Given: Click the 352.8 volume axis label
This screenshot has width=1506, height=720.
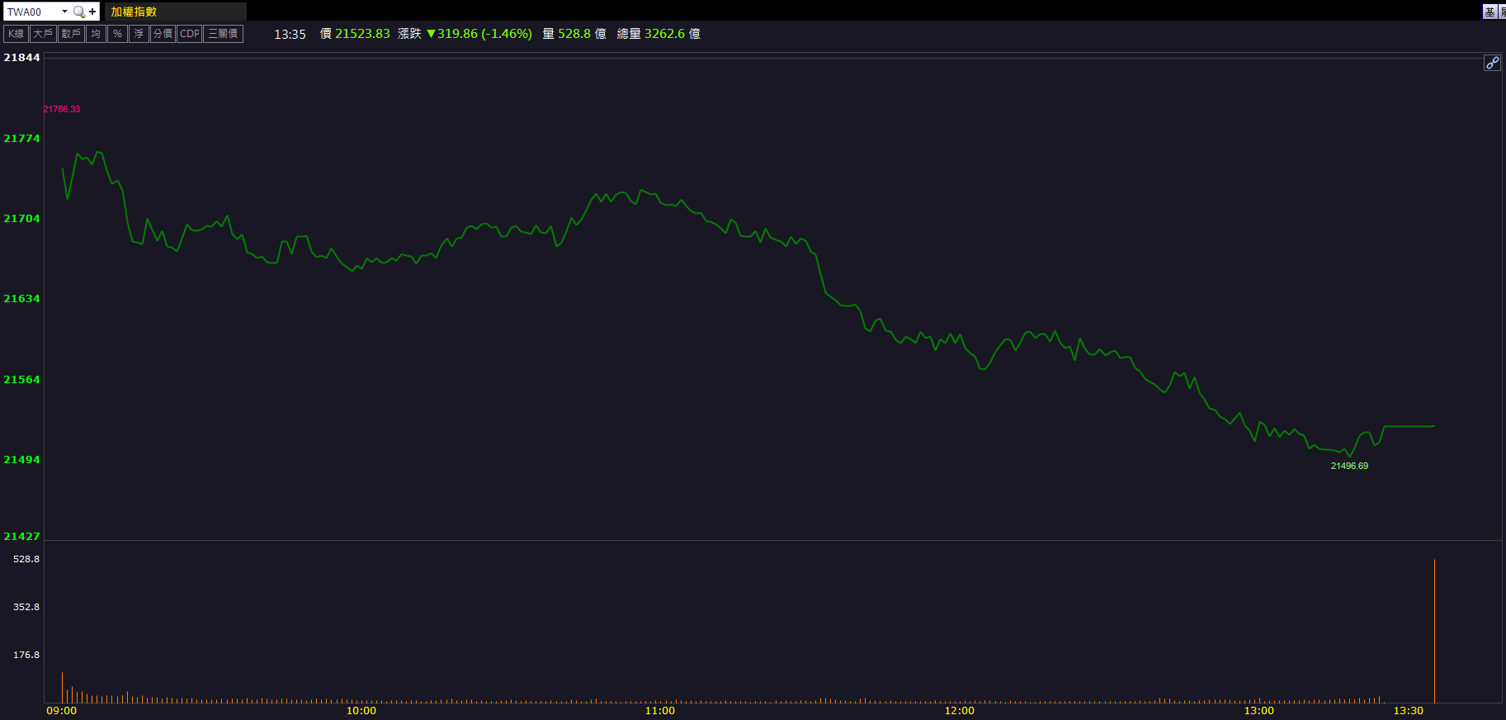Looking at the screenshot, I should click(26, 607).
